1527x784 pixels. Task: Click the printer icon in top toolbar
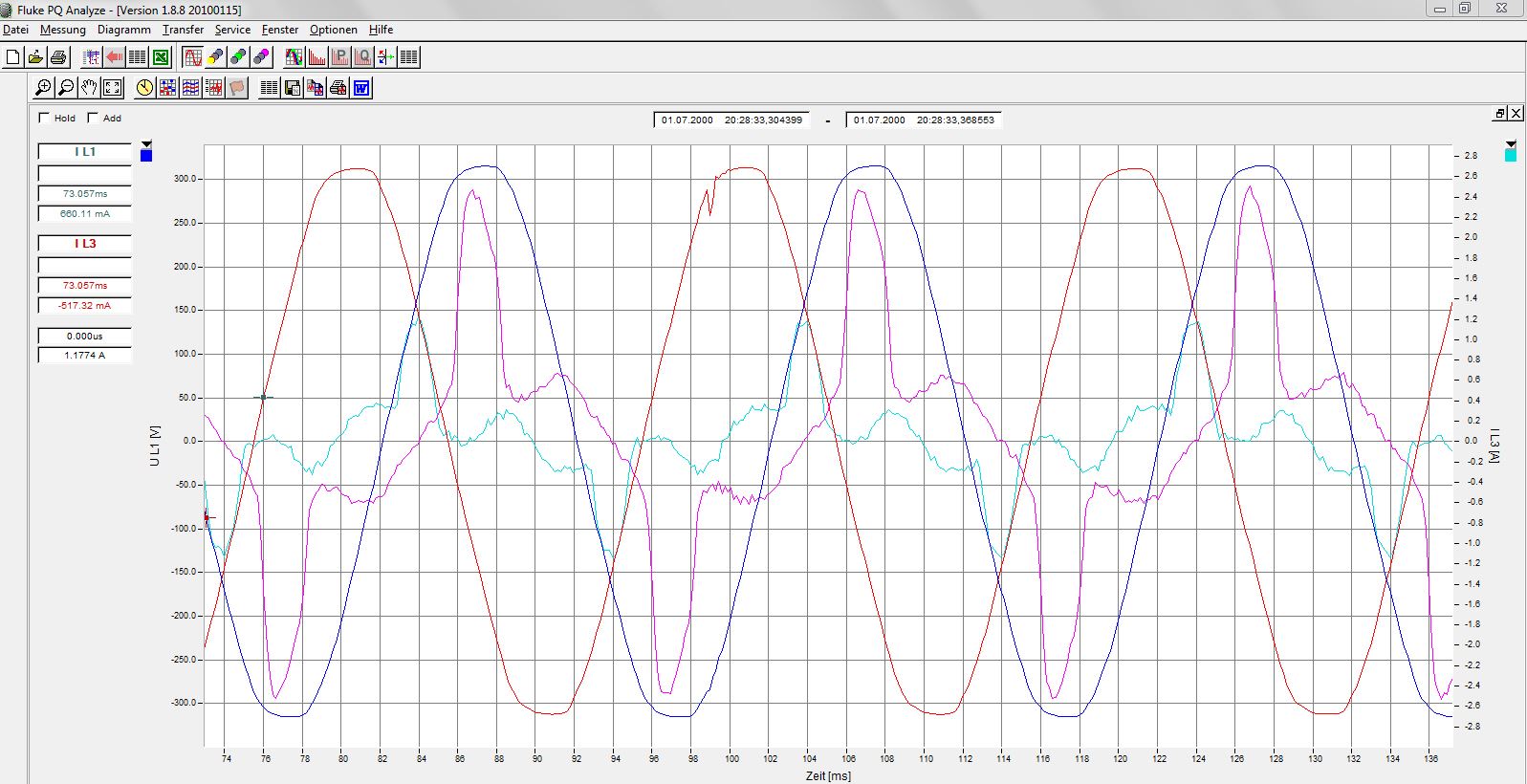[x=58, y=57]
